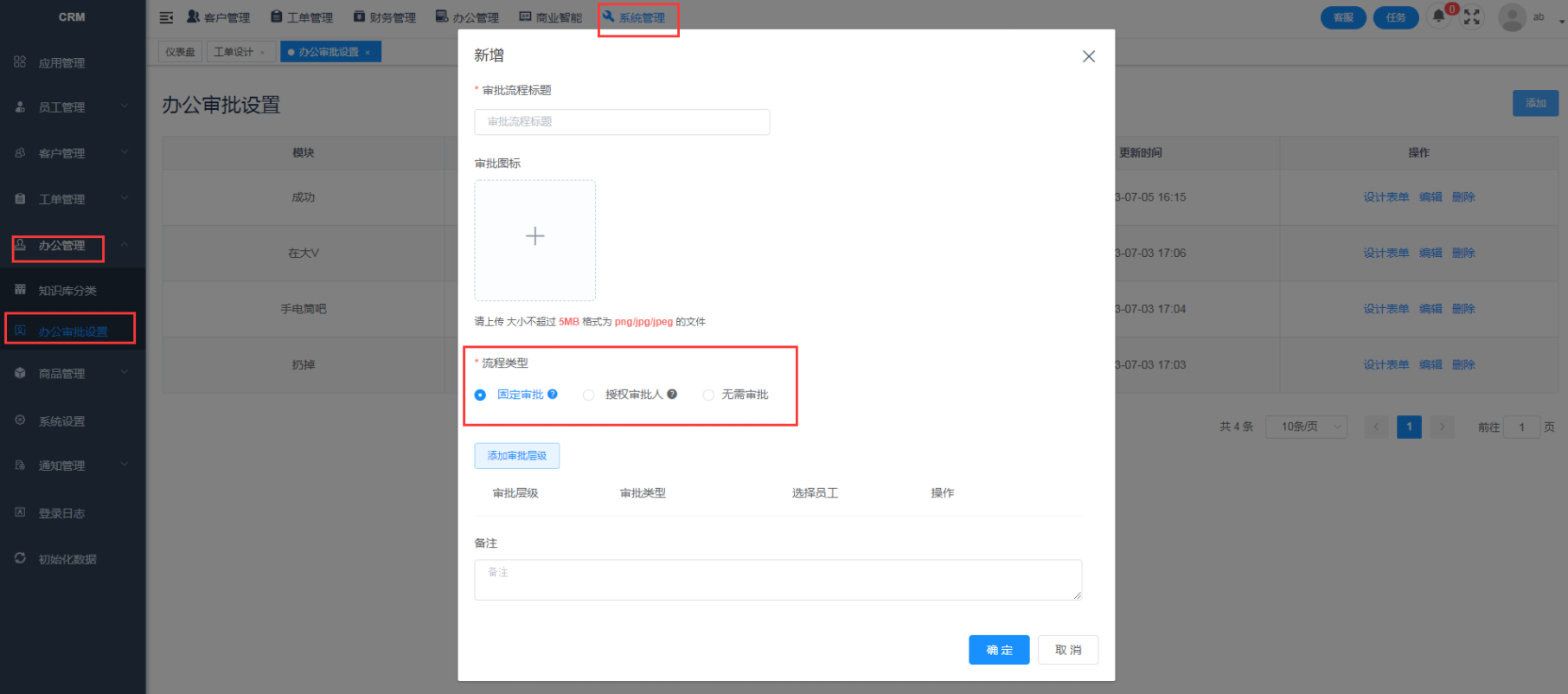Image resolution: width=1568 pixels, height=694 pixels.
Task: Open 初始化数据 in the sidebar
Action: (67, 559)
